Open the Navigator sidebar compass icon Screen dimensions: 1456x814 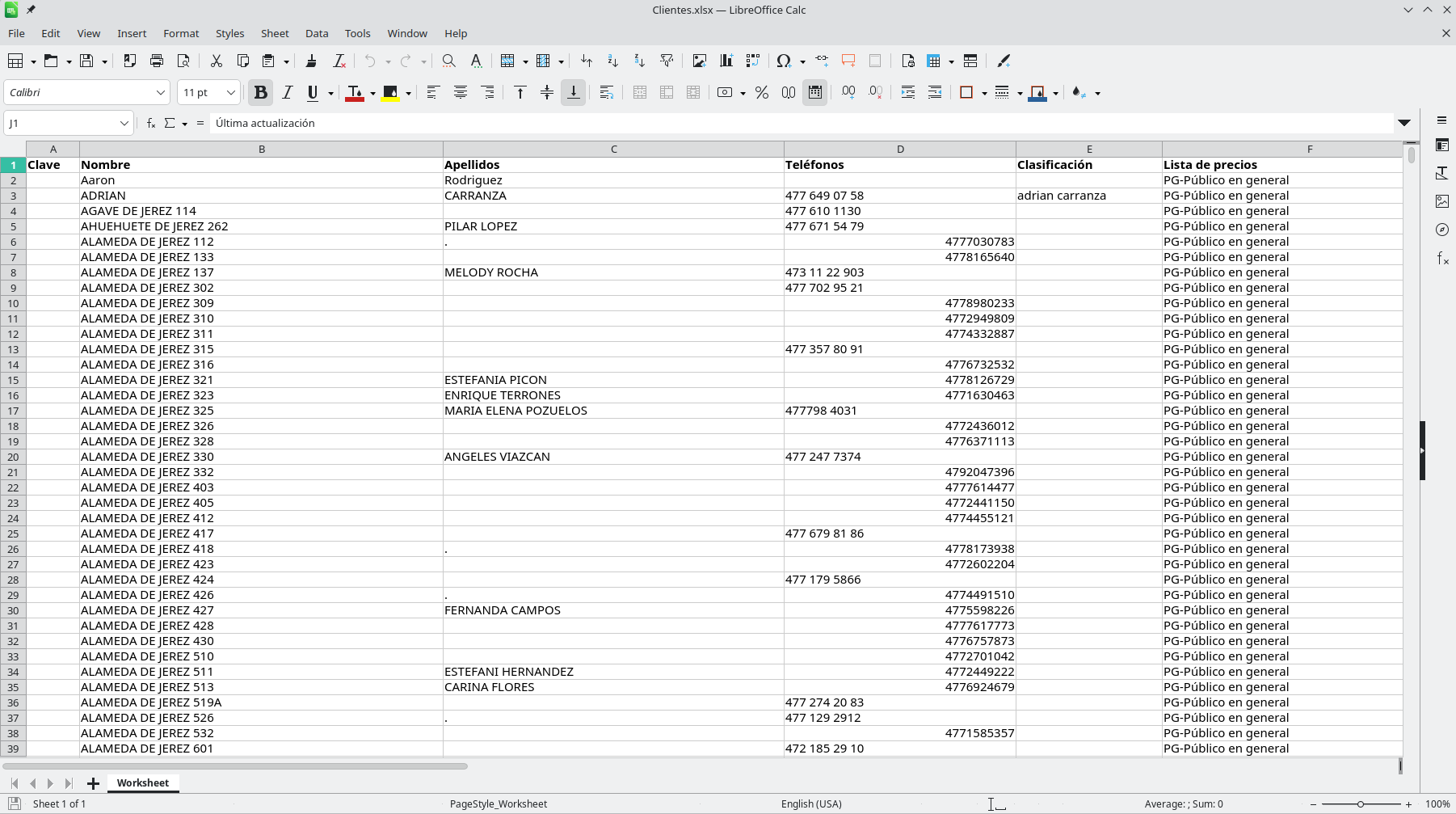coord(1442,230)
